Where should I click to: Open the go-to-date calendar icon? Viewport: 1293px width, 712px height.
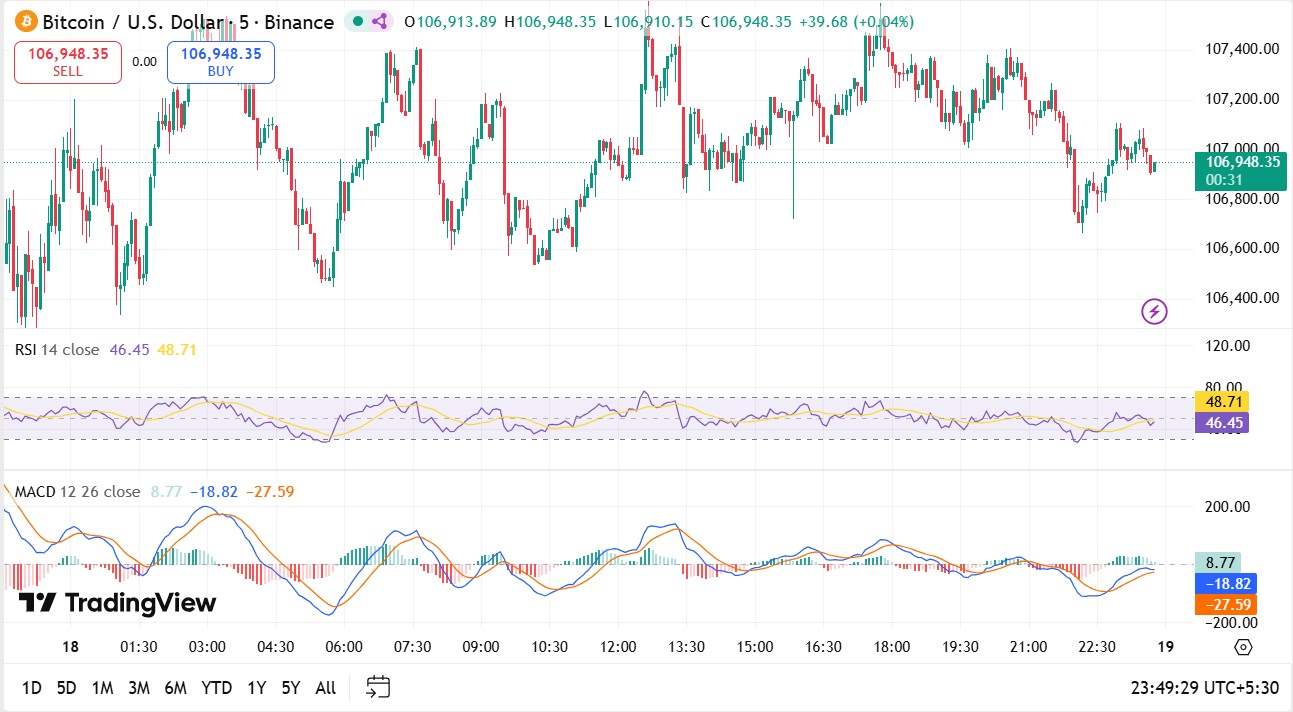click(378, 687)
